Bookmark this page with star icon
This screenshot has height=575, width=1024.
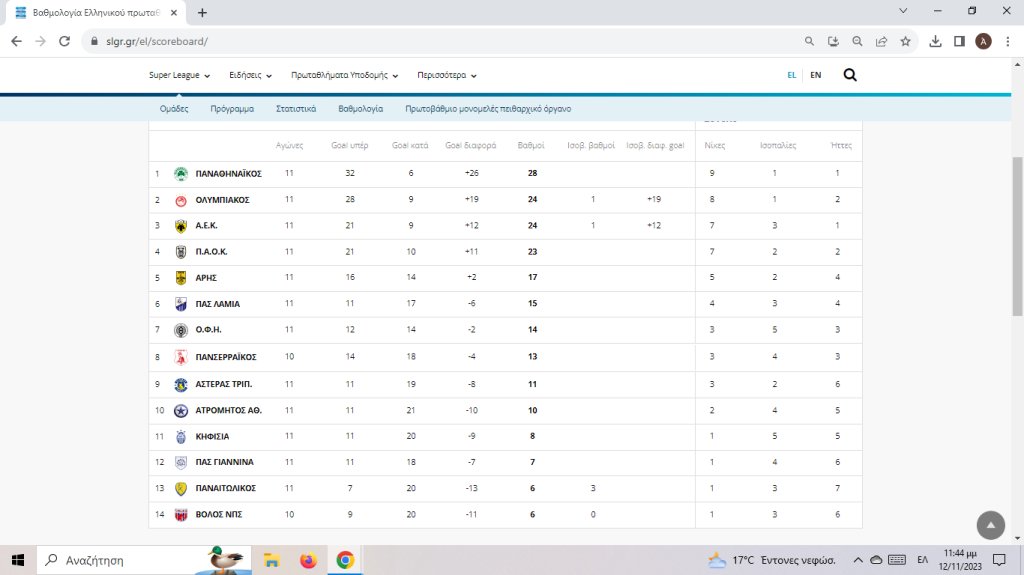coord(905,41)
